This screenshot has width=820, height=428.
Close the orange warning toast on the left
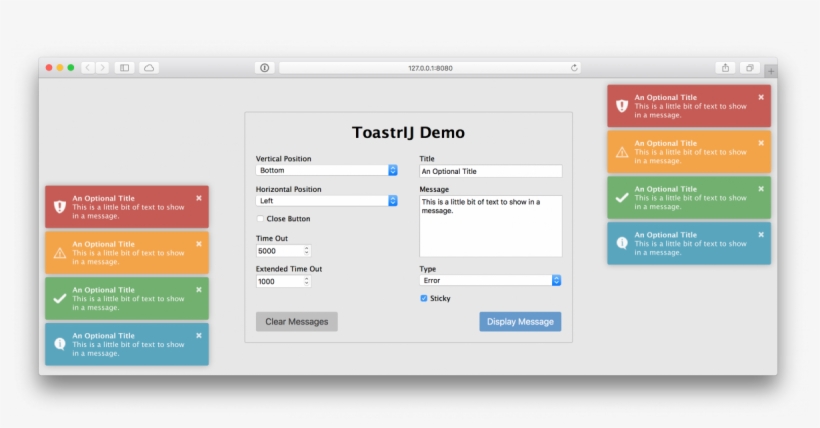[199, 244]
